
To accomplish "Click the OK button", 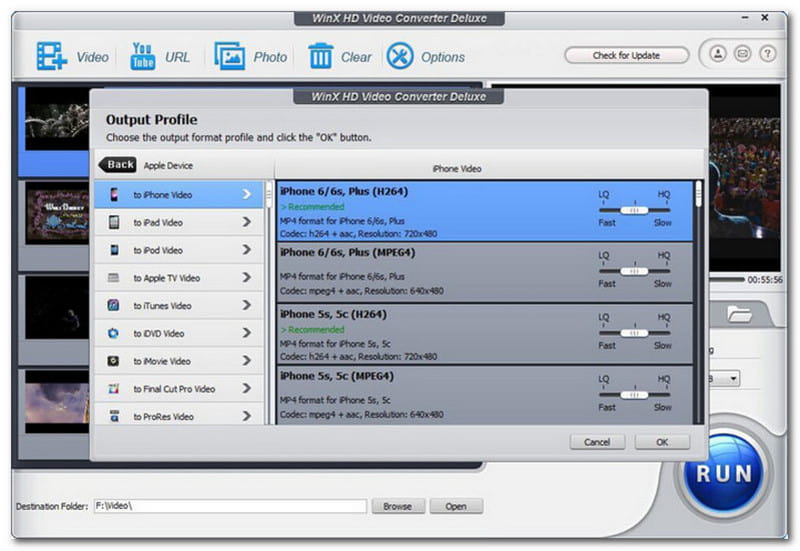I will tap(661, 442).
